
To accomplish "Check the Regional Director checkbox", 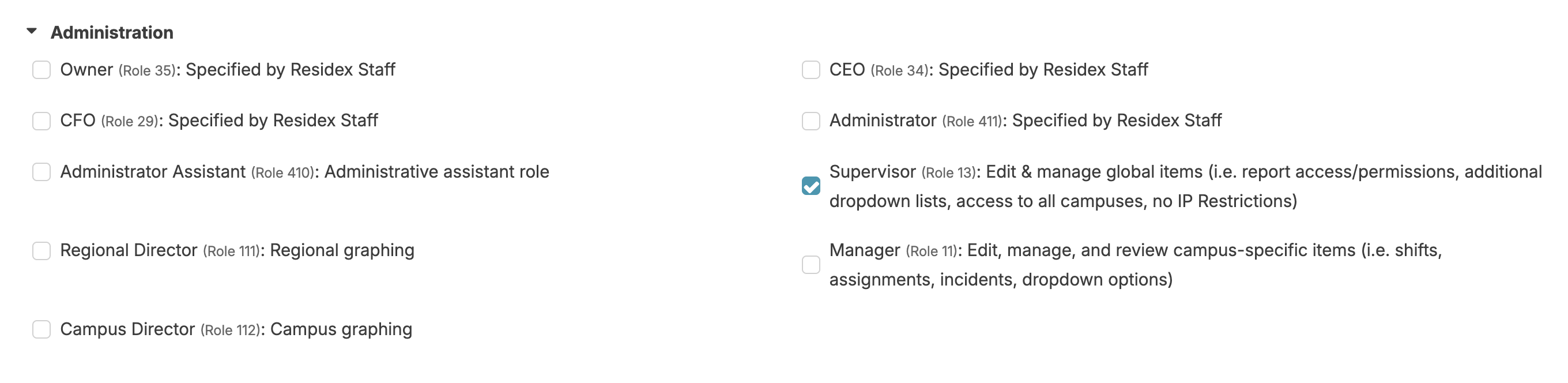I will pyautogui.click(x=42, y=251).
